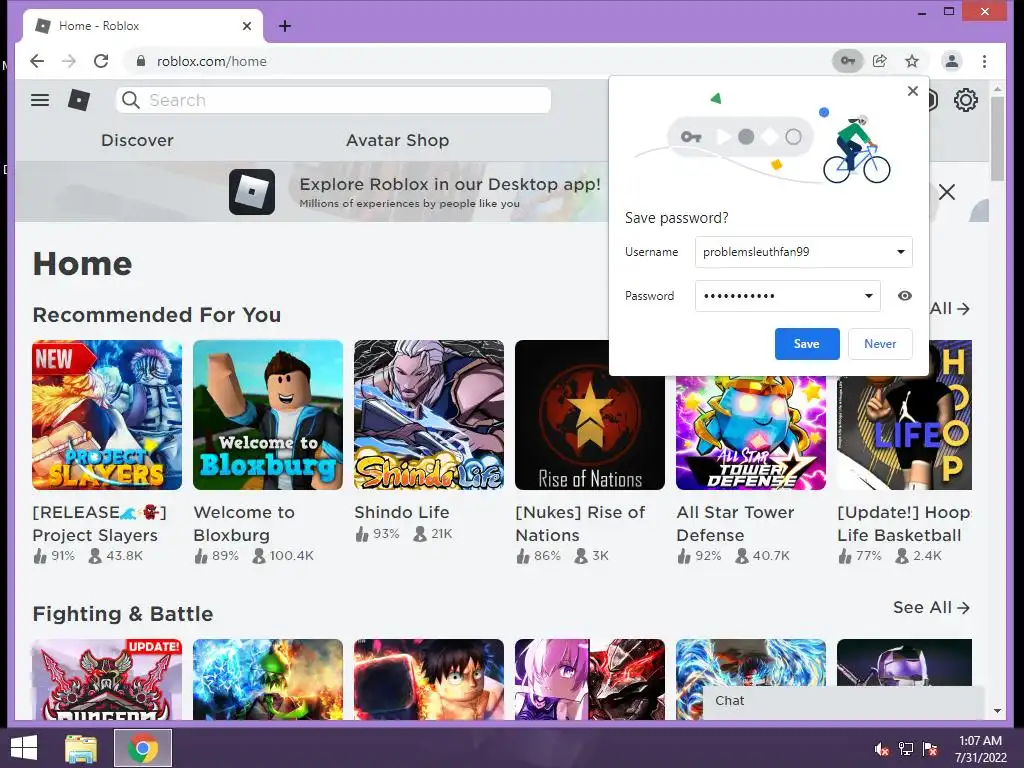Viewport: 1024px width, 768px height.
Task: Dismiss the Desktop app banner
Action: [946, 192]
